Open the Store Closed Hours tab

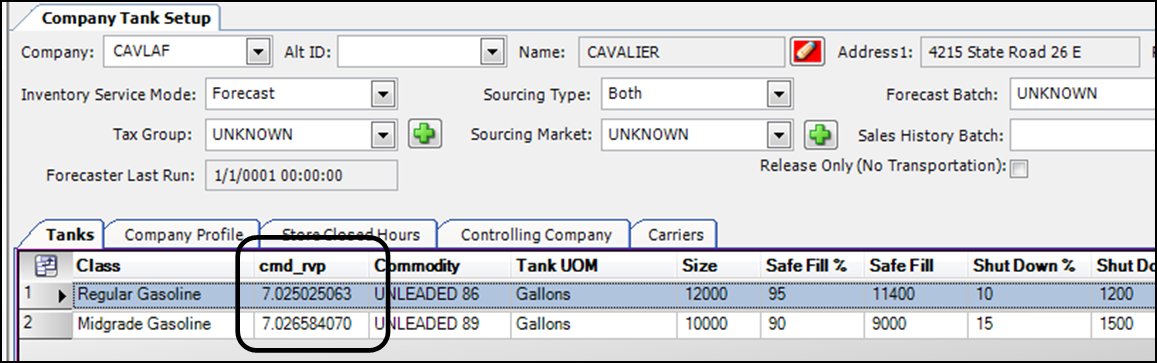(x=350, y=235)
